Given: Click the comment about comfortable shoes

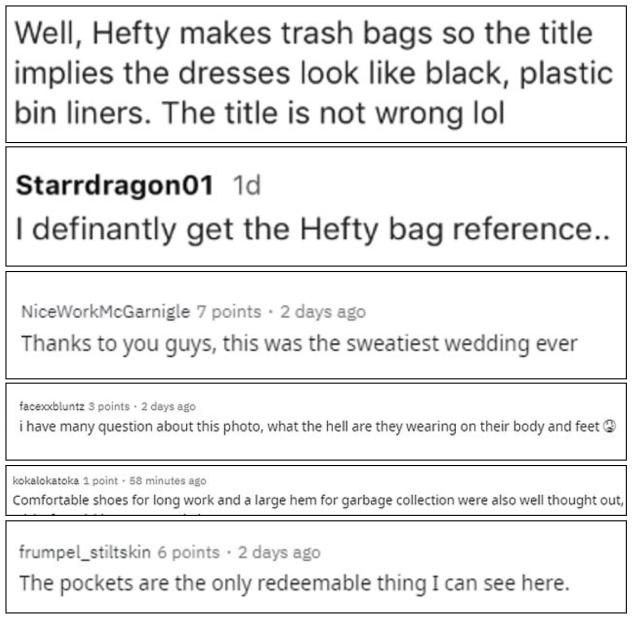Looking at the screenshot, I should click(x=318, y=500).
